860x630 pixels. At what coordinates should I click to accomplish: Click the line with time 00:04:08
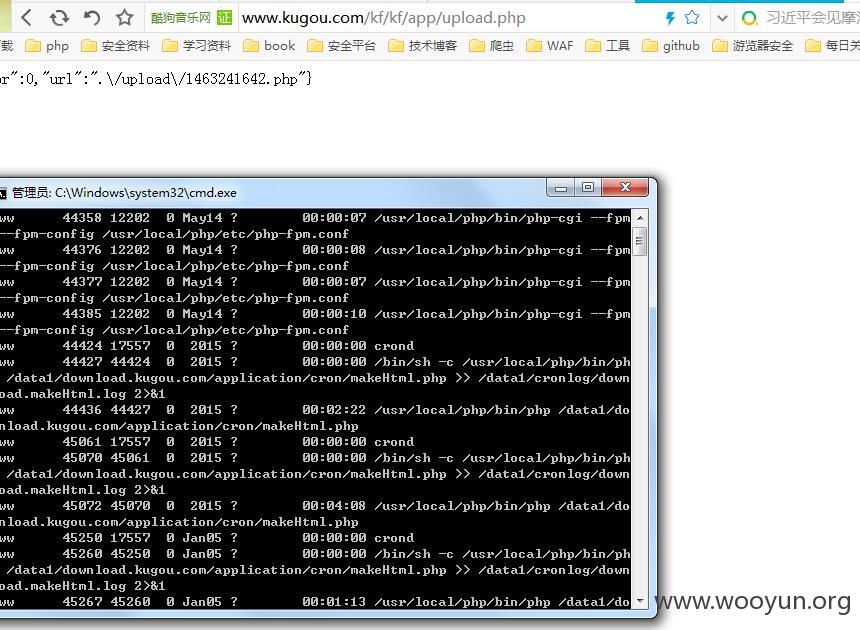[x=315, y=506]
